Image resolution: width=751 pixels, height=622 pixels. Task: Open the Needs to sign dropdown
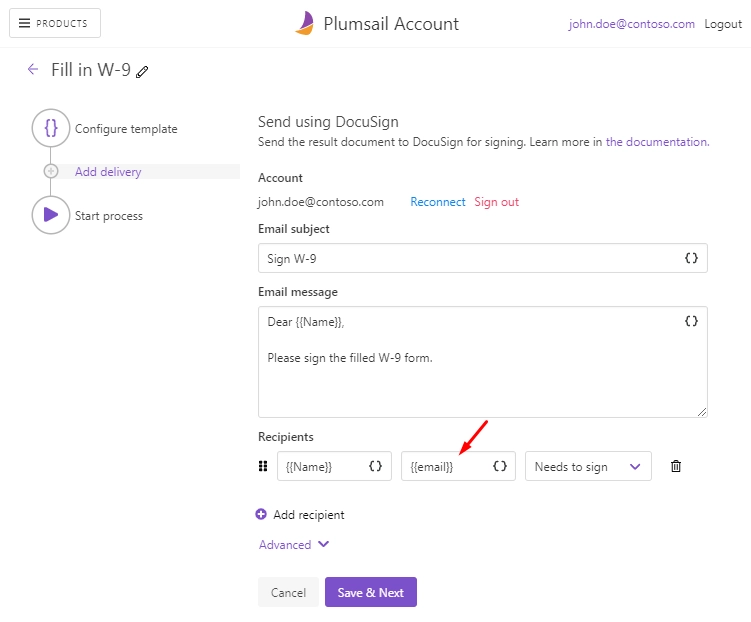click(588, 466)
